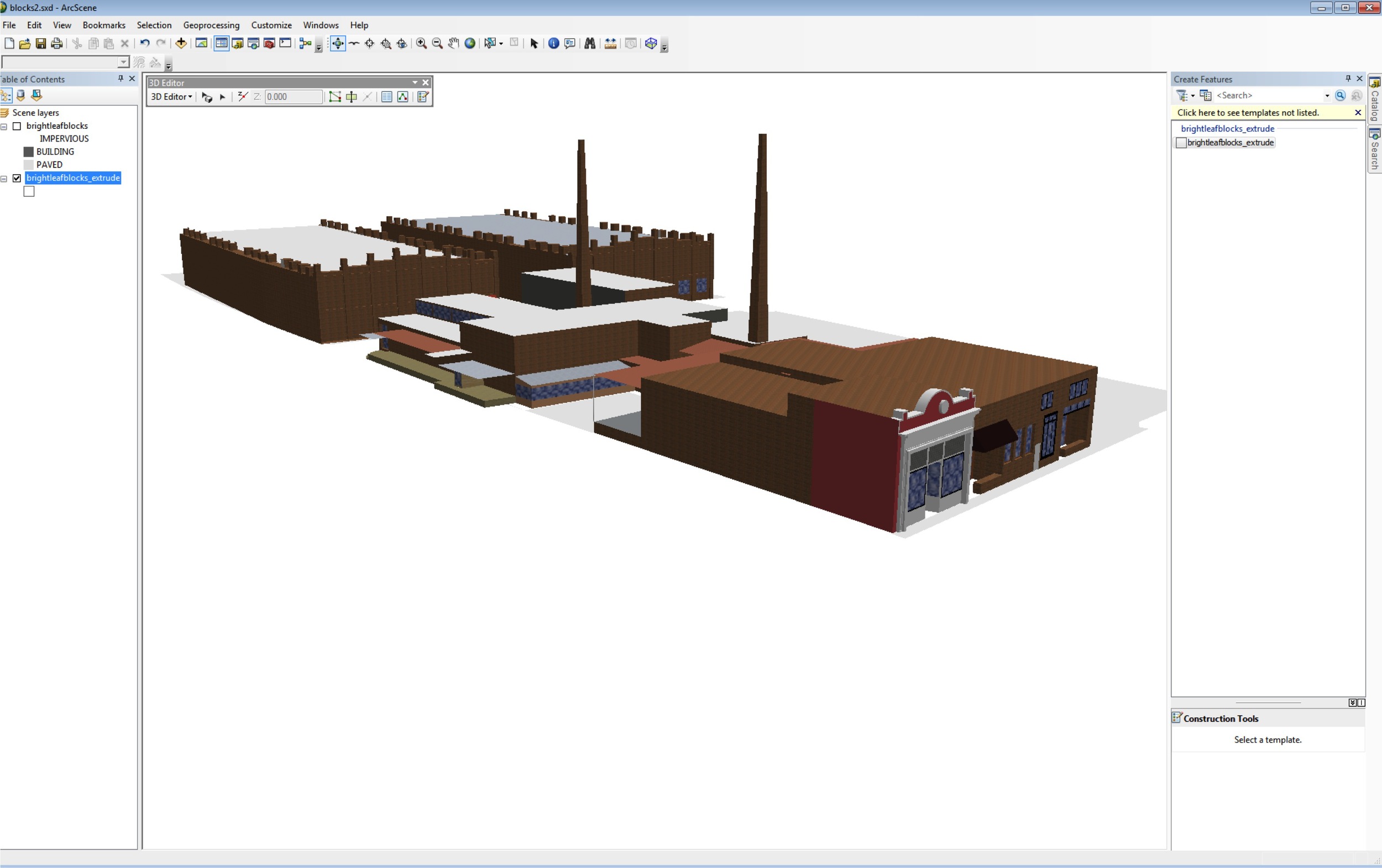Open the Catalog side tab

[x=1375, y=99]
